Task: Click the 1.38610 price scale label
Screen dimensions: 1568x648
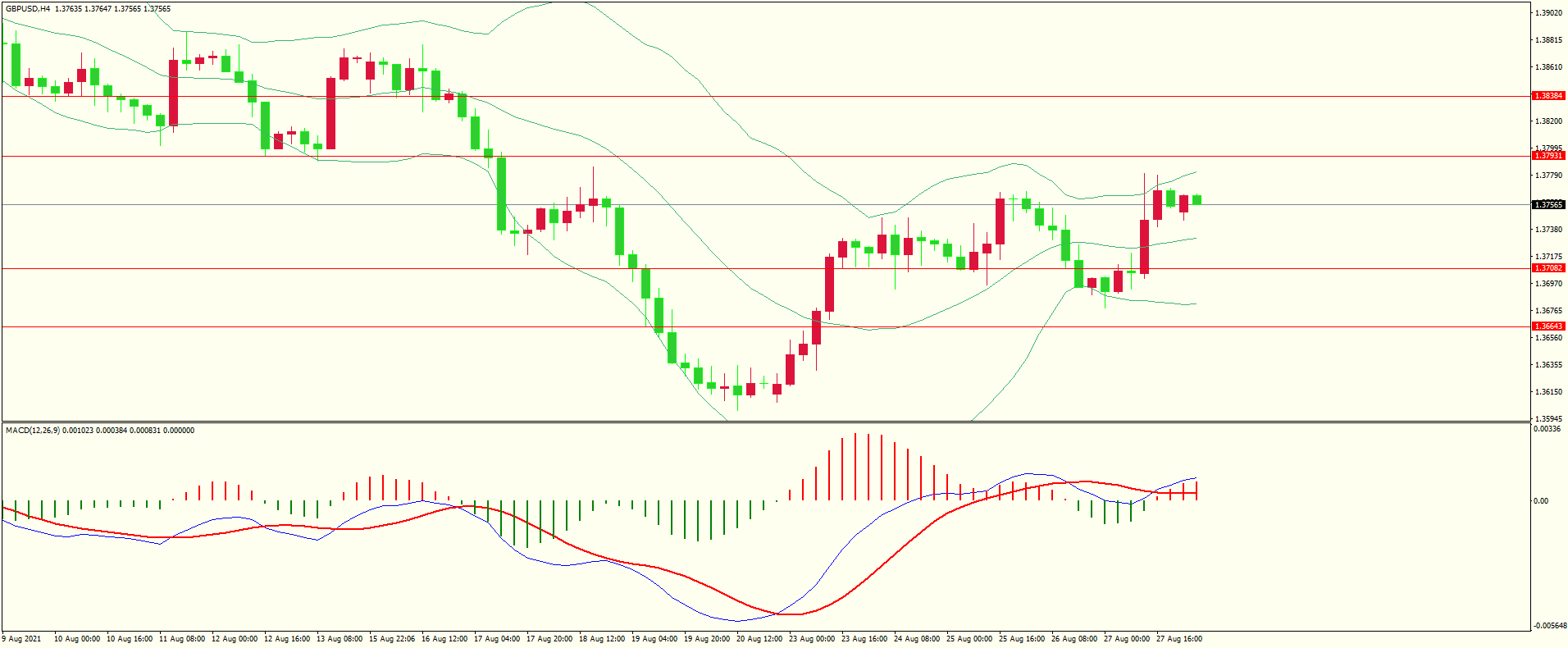Action: (1548, 67)
